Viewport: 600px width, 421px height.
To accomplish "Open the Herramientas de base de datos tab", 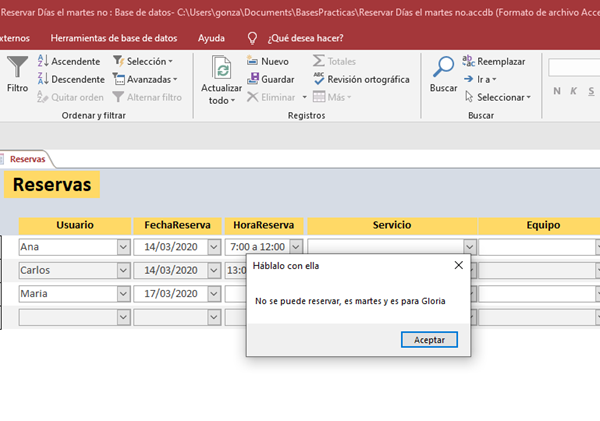I will click(114, 38).
